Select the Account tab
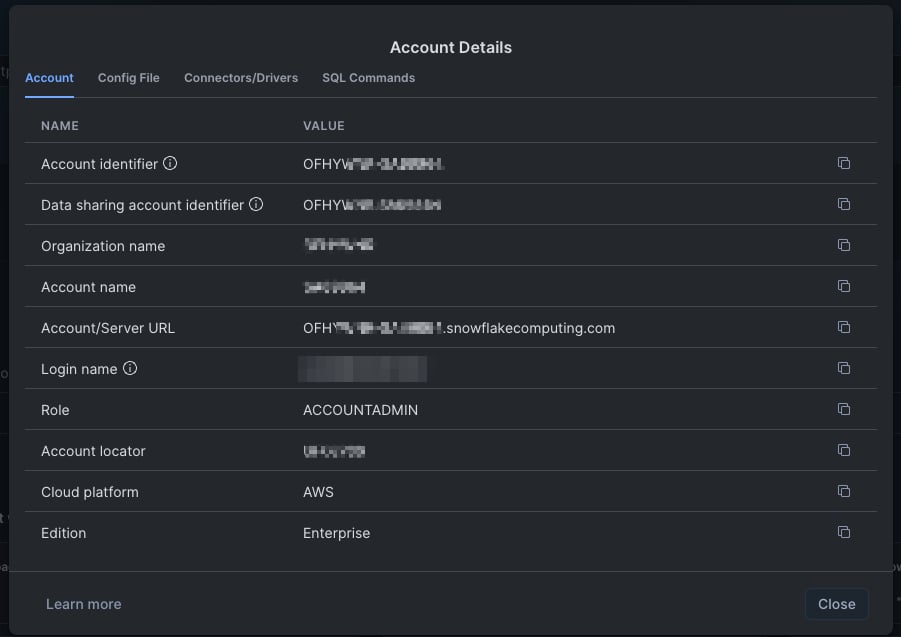 [x=49, y=78]
